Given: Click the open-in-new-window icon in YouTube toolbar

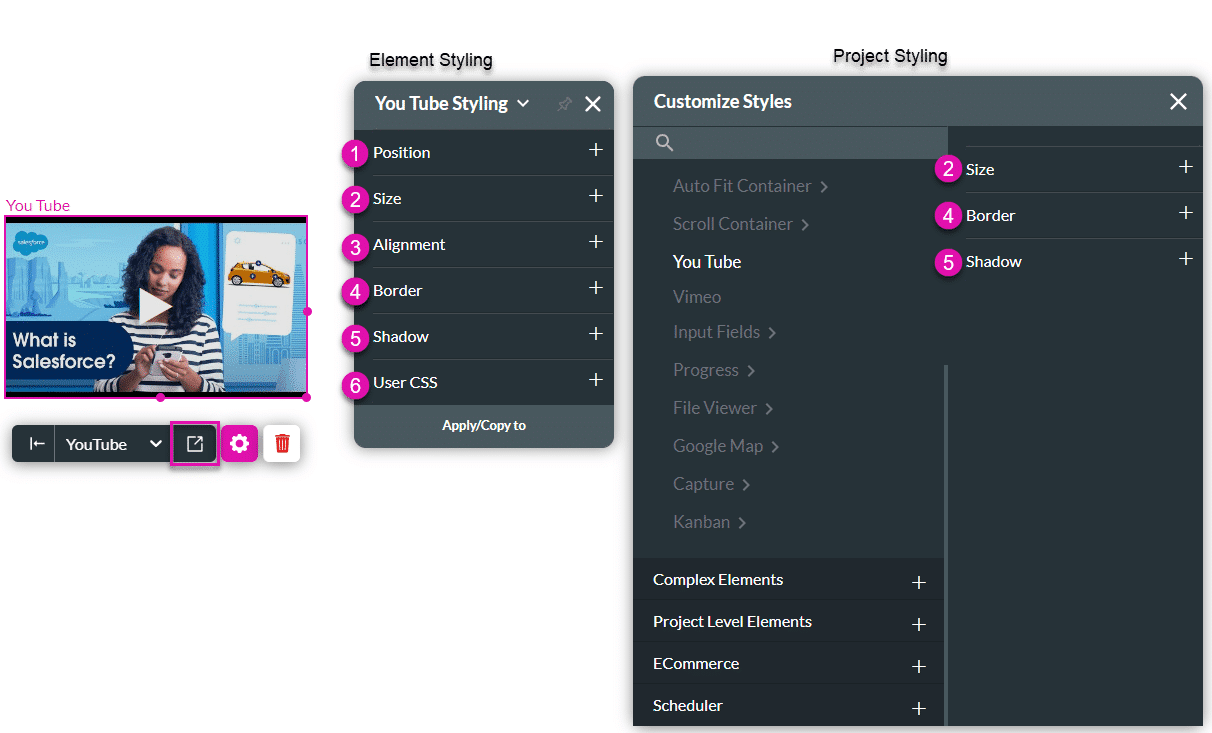Looking at the screenshot, I should click(195, 444).
